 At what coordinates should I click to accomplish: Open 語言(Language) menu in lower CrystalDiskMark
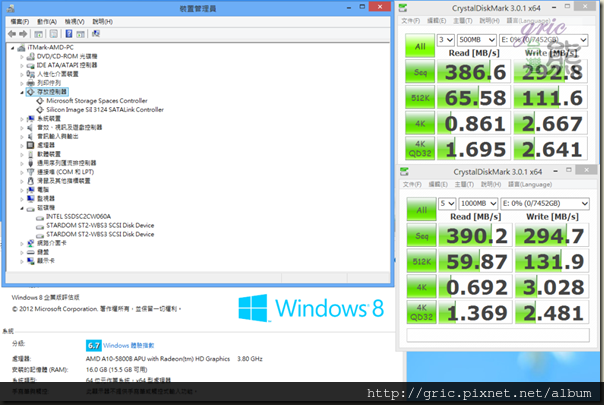click(530, 185)
